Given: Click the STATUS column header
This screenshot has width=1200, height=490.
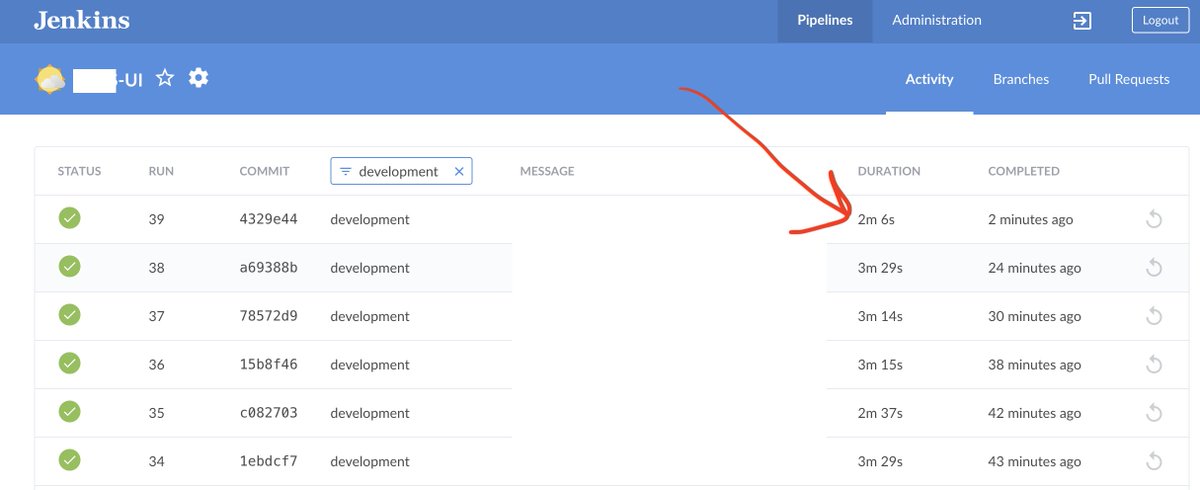Looking at the screenshot, I should (80, 171).
